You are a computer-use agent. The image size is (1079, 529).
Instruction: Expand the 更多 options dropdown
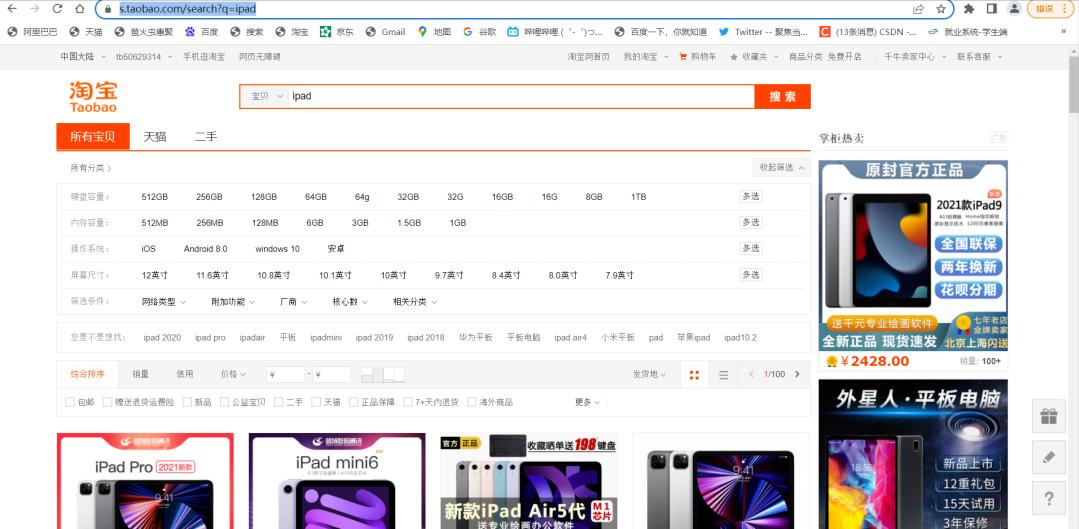coord(587,402)
